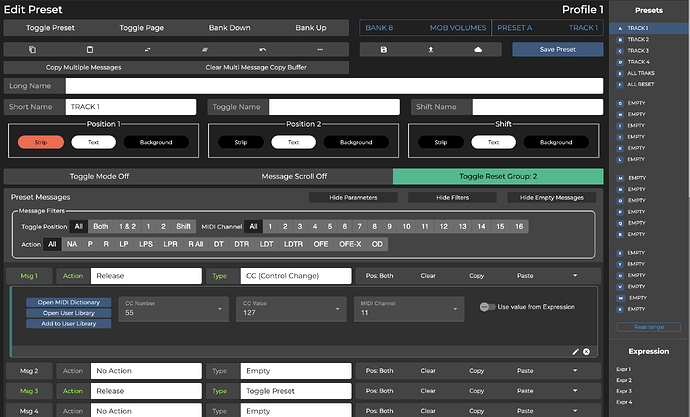Click the copy preset icon
Image resolution: width=690 pixels, height=417 pixels.
pyautogui.click(x=32, y=49)
